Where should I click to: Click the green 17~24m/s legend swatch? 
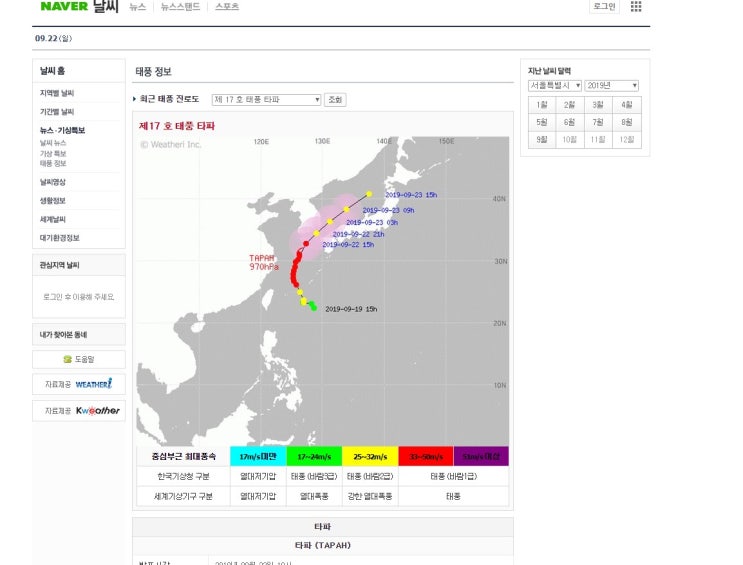314,456
